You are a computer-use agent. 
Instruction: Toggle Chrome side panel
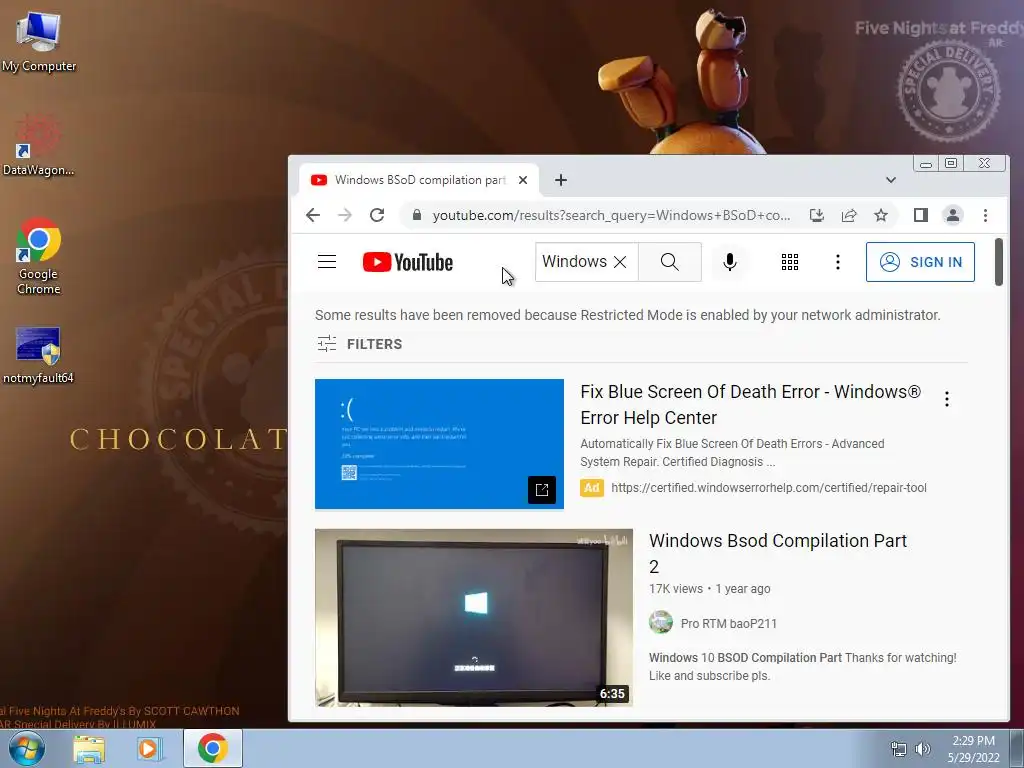(921, 216)
